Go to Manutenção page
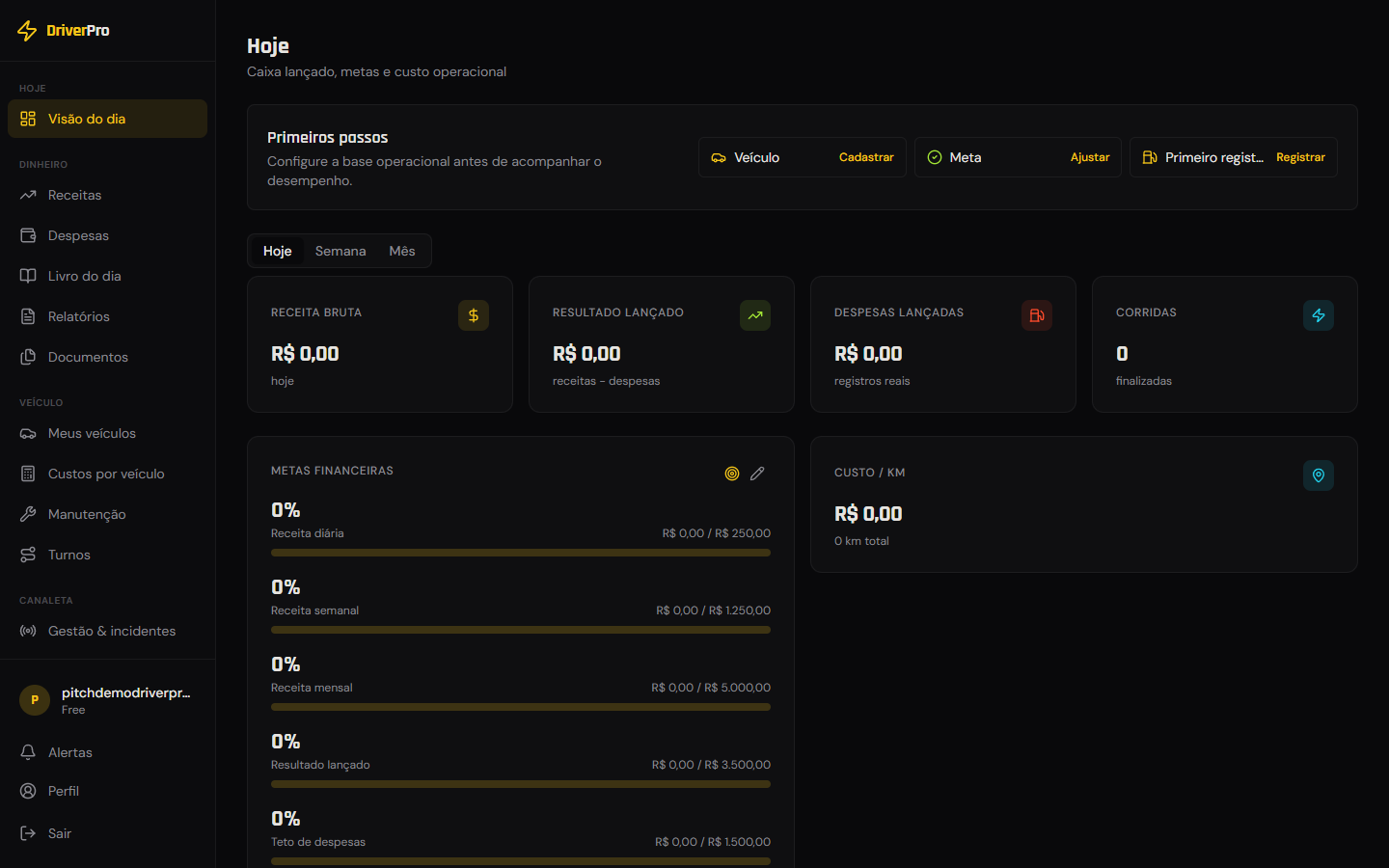This screenshot has height=868, width=1389. (x=107, y=514)
